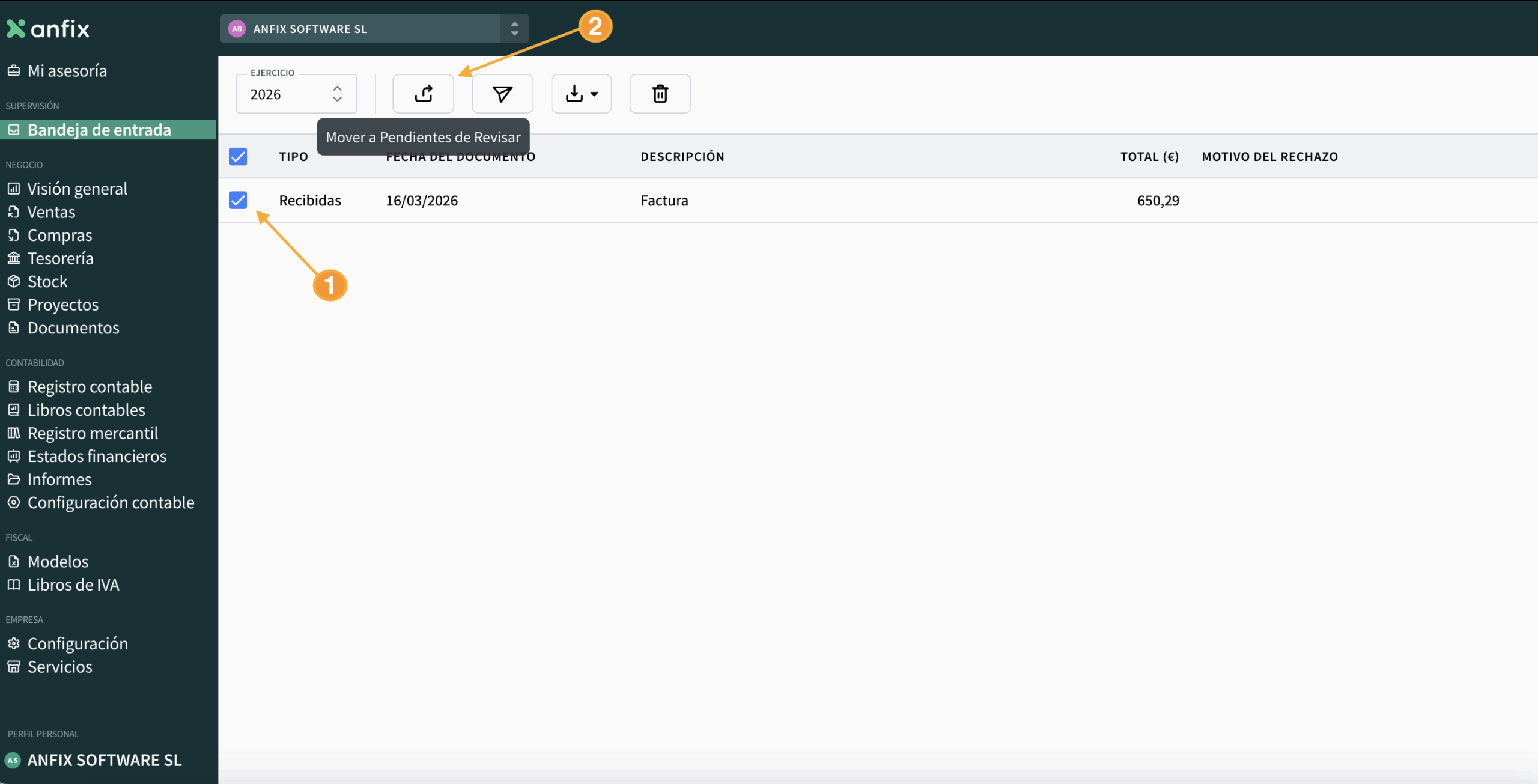Delete selected documents with the trash icon
This screenshot has width=1538, height=784.
[660, 94]
